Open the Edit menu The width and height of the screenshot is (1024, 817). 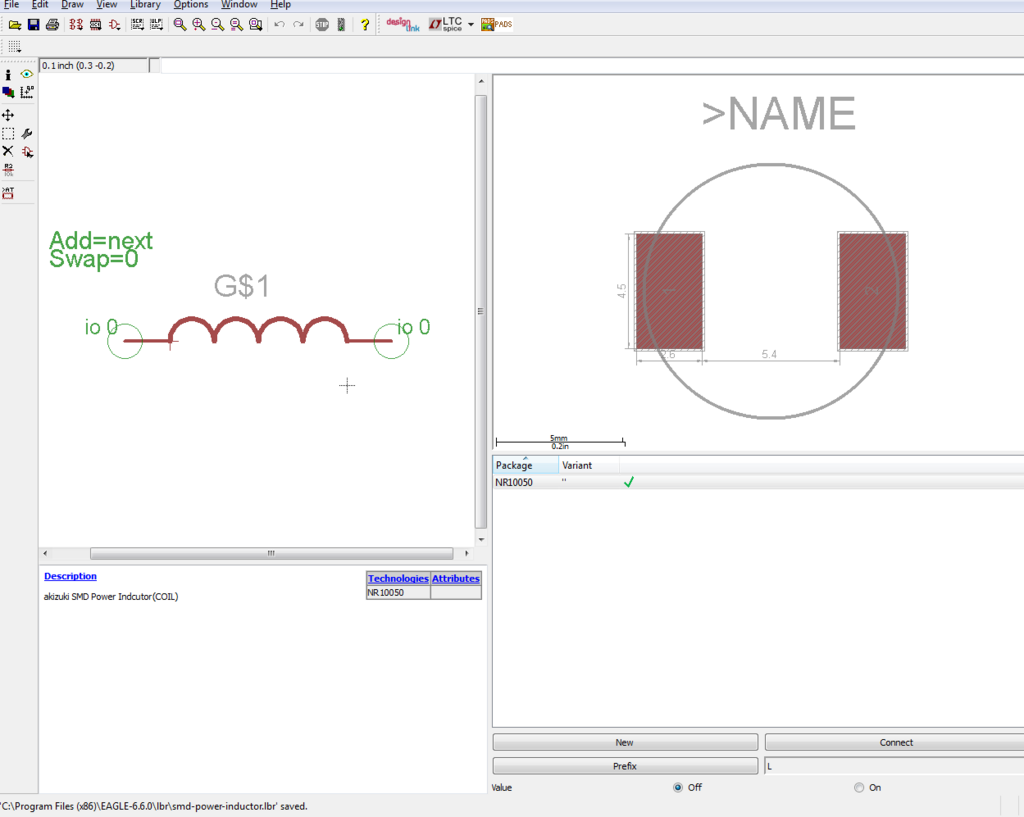[x=40, y=5]
